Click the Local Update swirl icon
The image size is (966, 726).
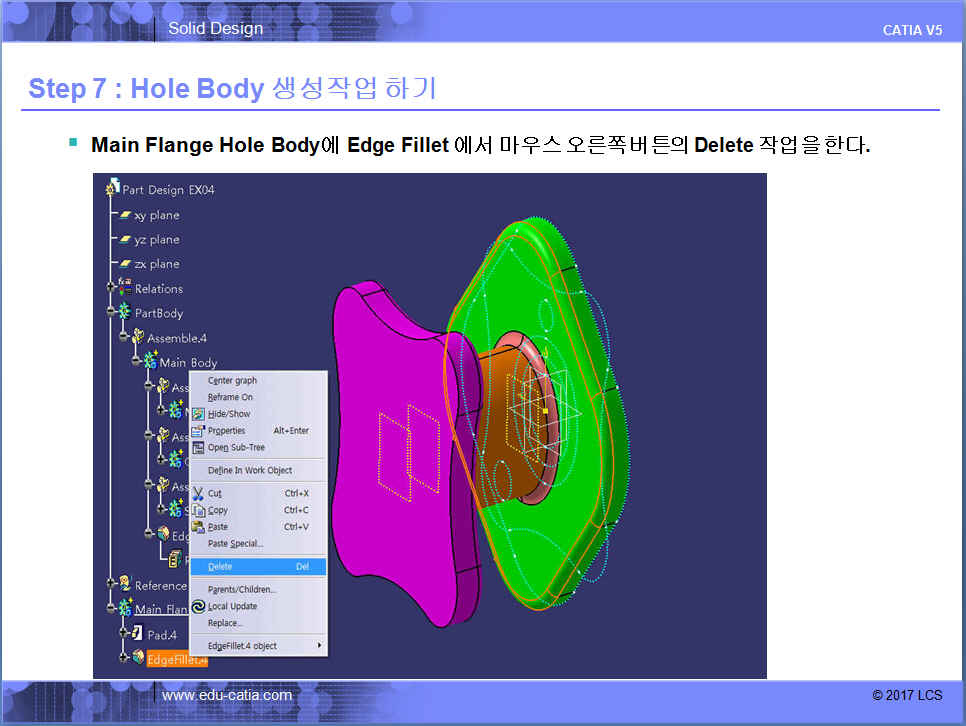pyautogui.click(x=198, y=606)
